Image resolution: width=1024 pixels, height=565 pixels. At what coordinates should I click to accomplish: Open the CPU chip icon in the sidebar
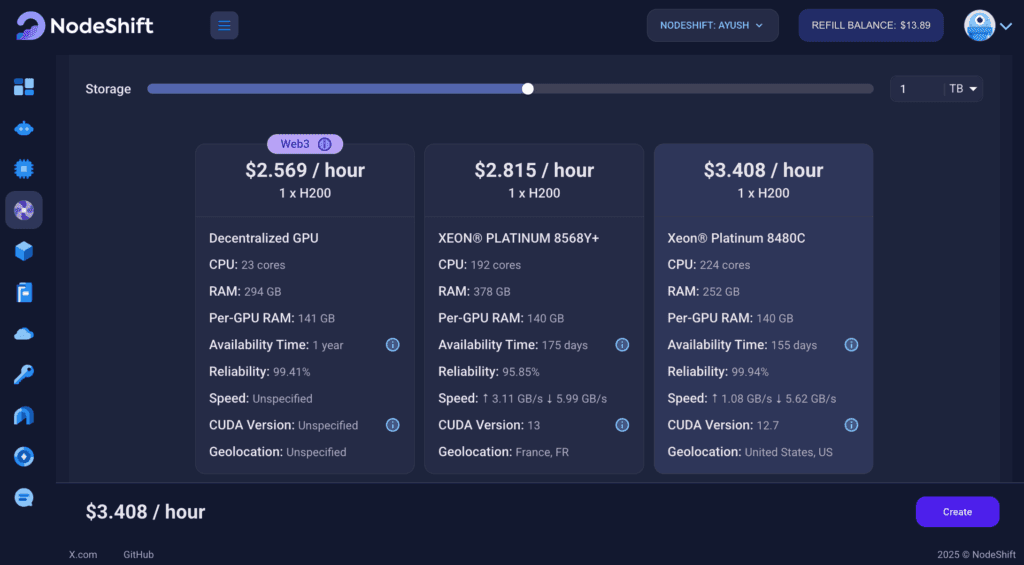tap(24, 168)
